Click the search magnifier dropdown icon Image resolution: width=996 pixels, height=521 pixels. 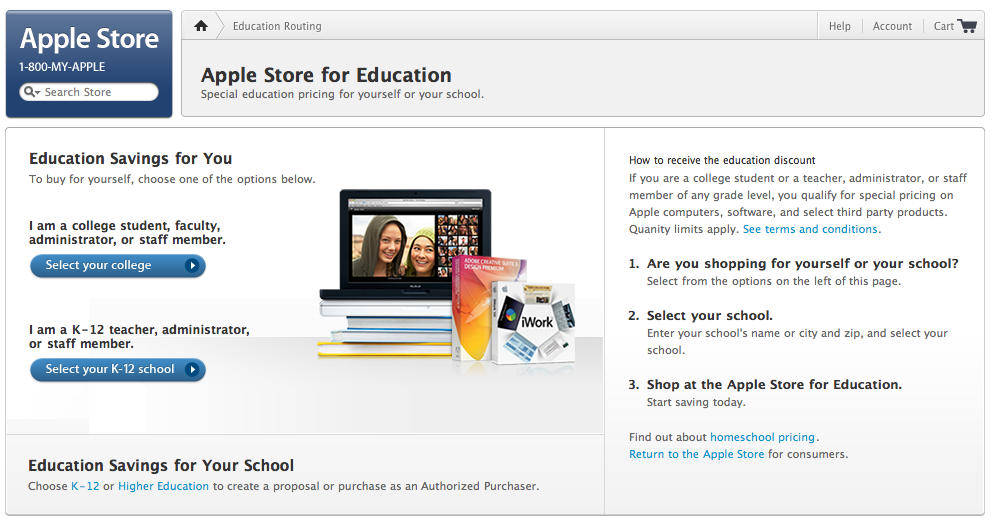tap(31, 92)
